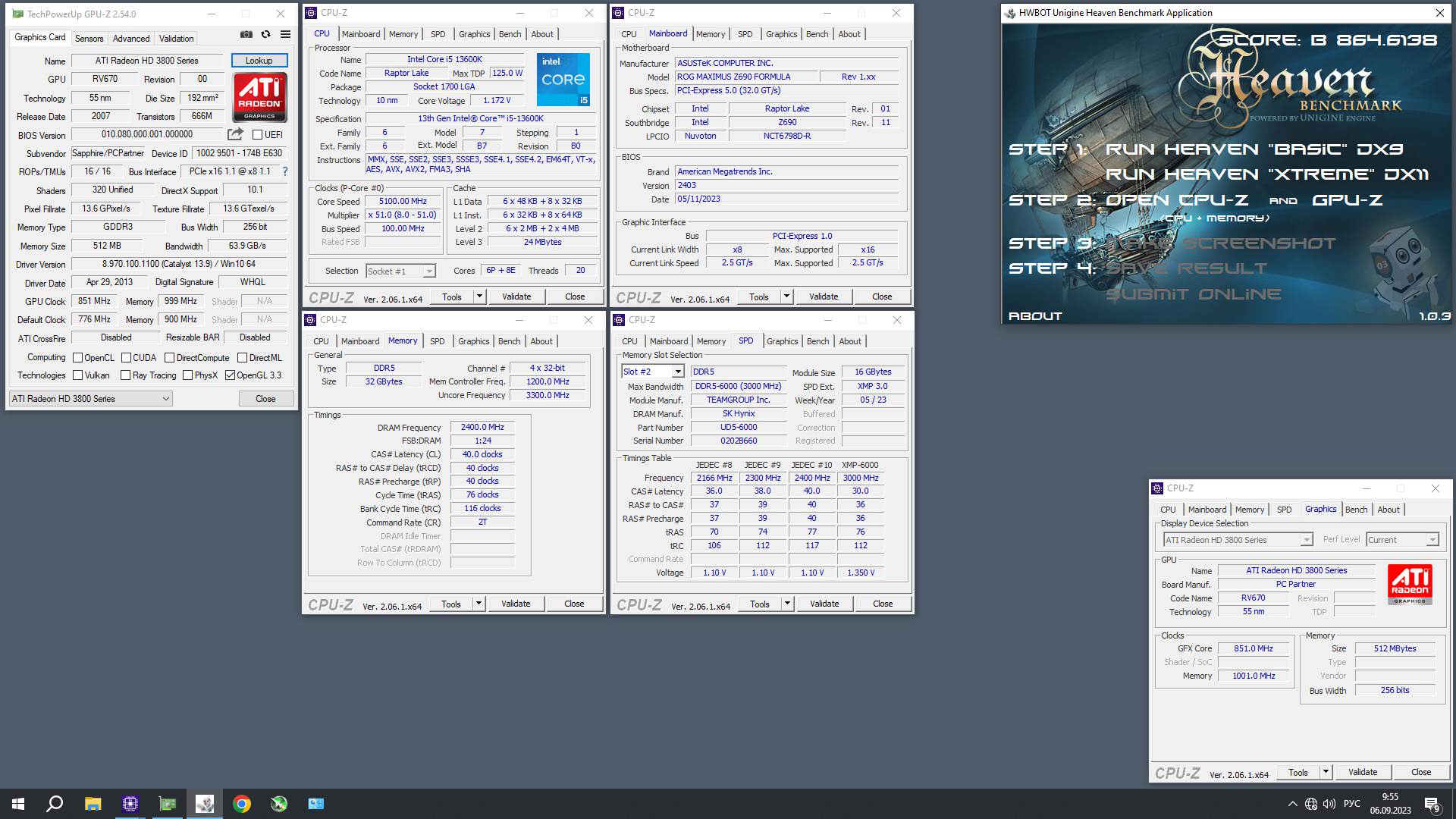Click the GPU-Z refresh icon
1456x819 pixels.
[x=265, y=35]
